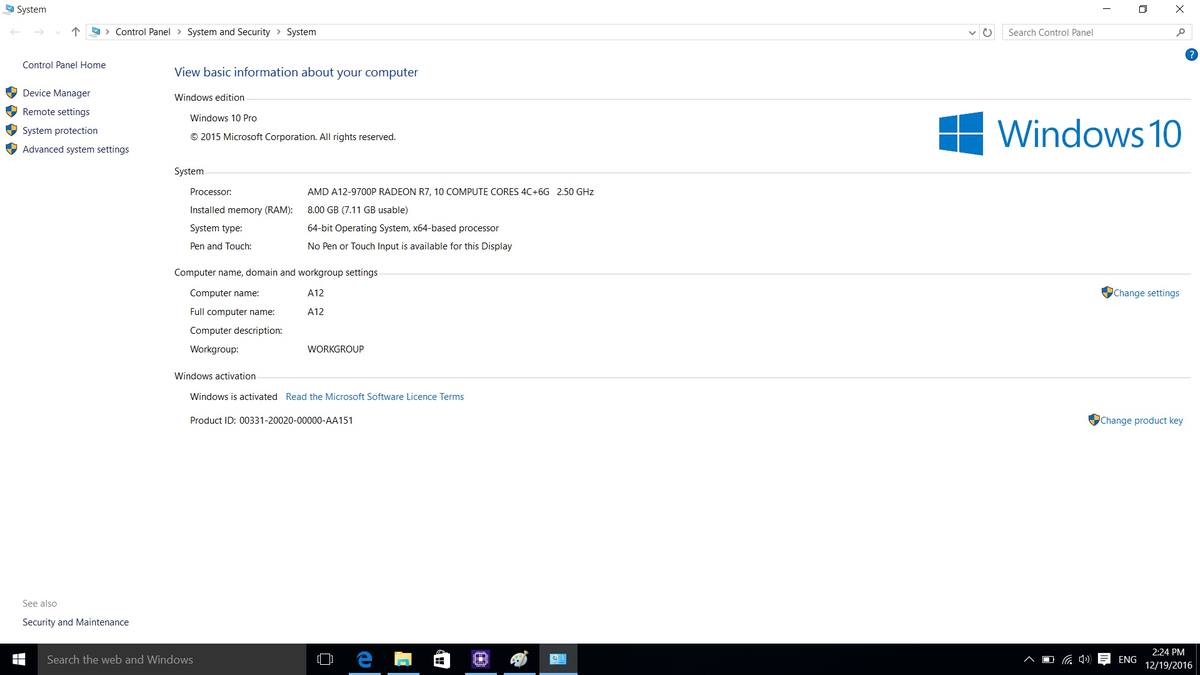Open Task View on the taskbar
The image size is (1200, 675).
325,660
